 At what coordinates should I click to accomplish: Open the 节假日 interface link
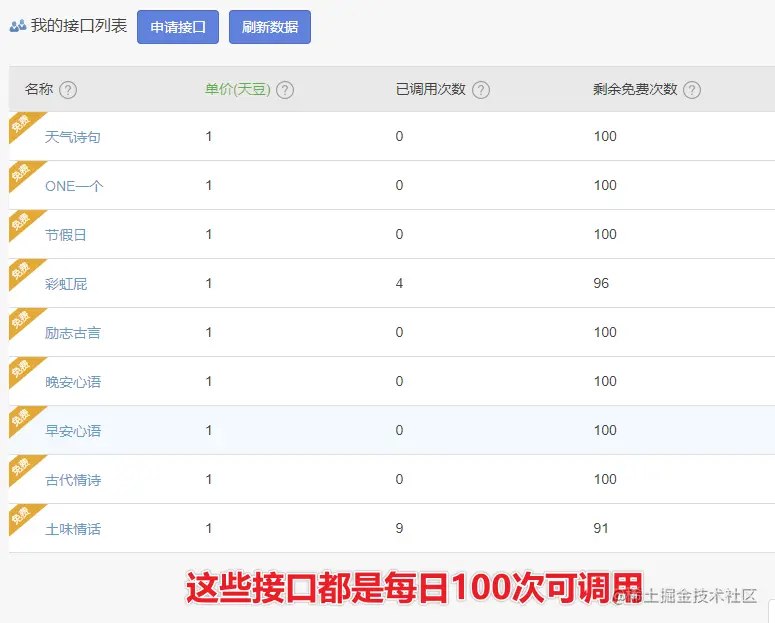point(66,235)
